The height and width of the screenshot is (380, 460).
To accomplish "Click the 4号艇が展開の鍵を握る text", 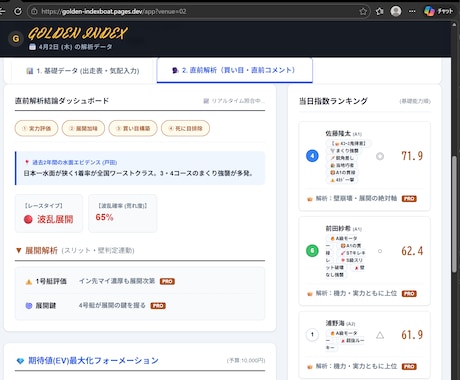I will click(x=112, y=306).
